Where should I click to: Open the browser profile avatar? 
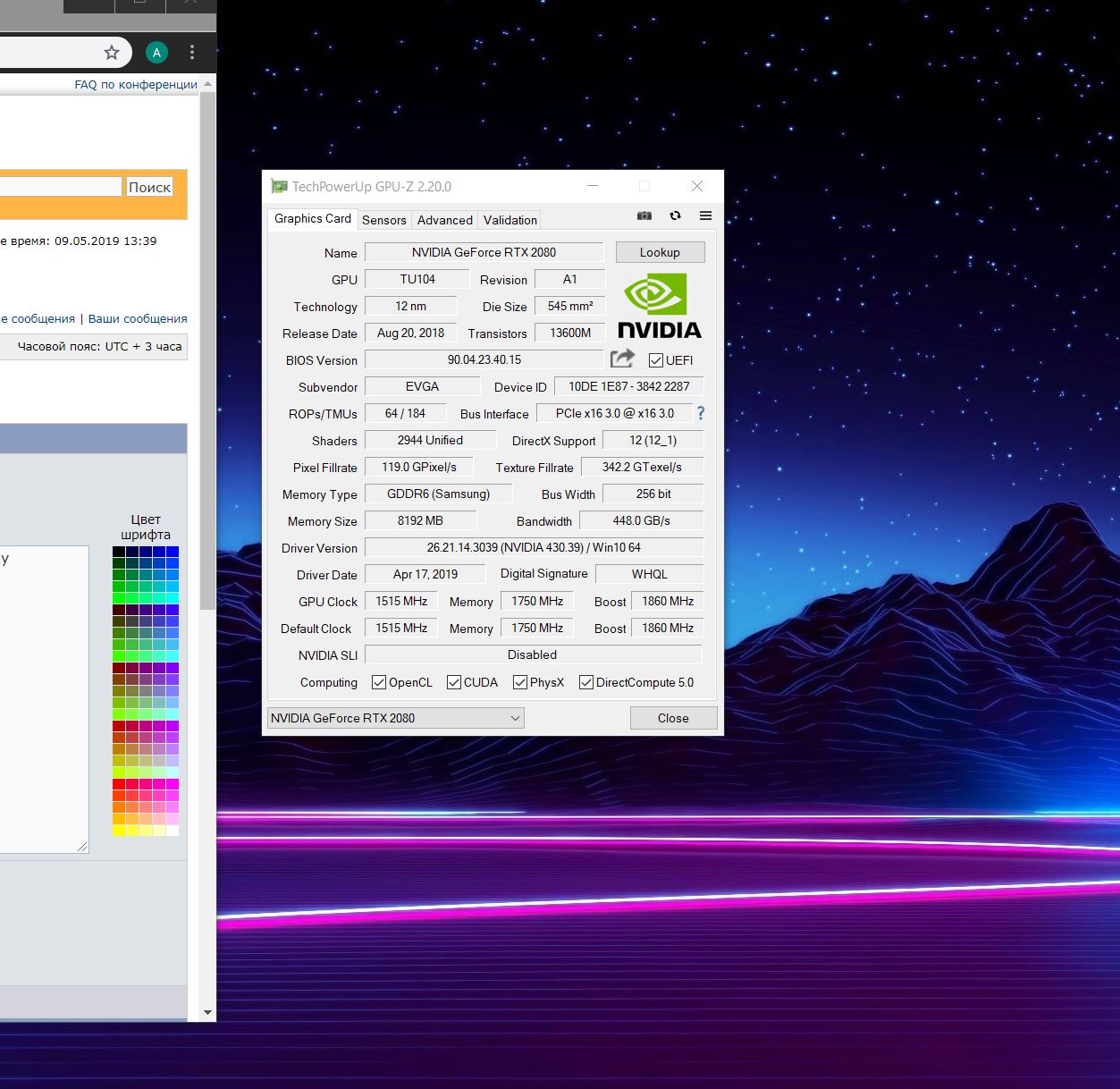[156, 53]
